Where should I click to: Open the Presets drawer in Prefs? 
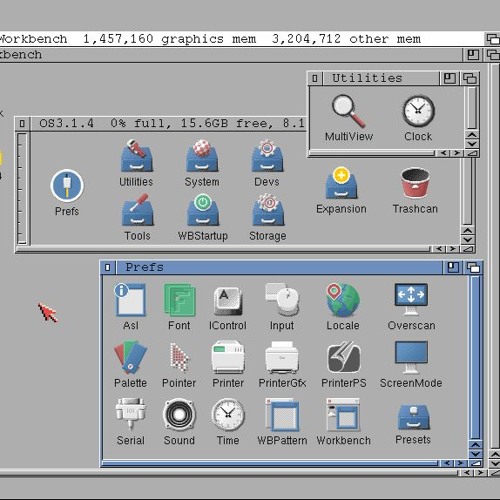tap(414, 417)
